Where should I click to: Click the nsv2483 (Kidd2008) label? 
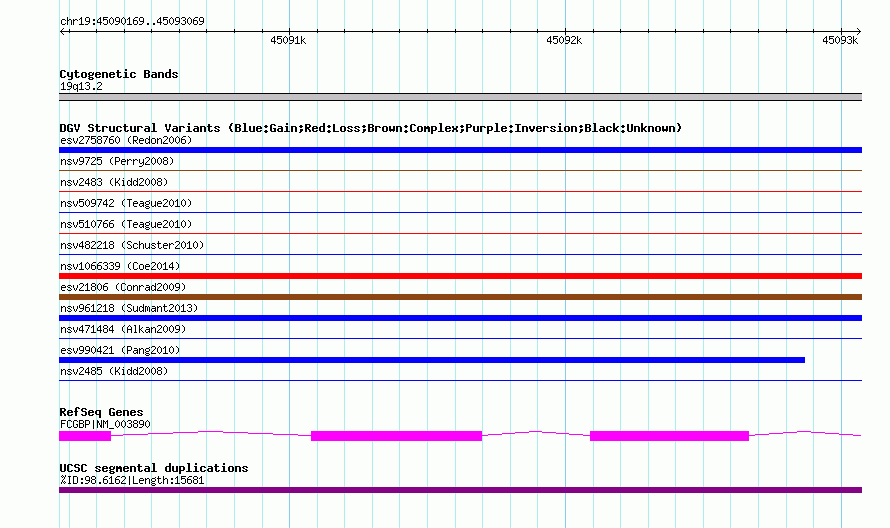(x=114, y=182)
